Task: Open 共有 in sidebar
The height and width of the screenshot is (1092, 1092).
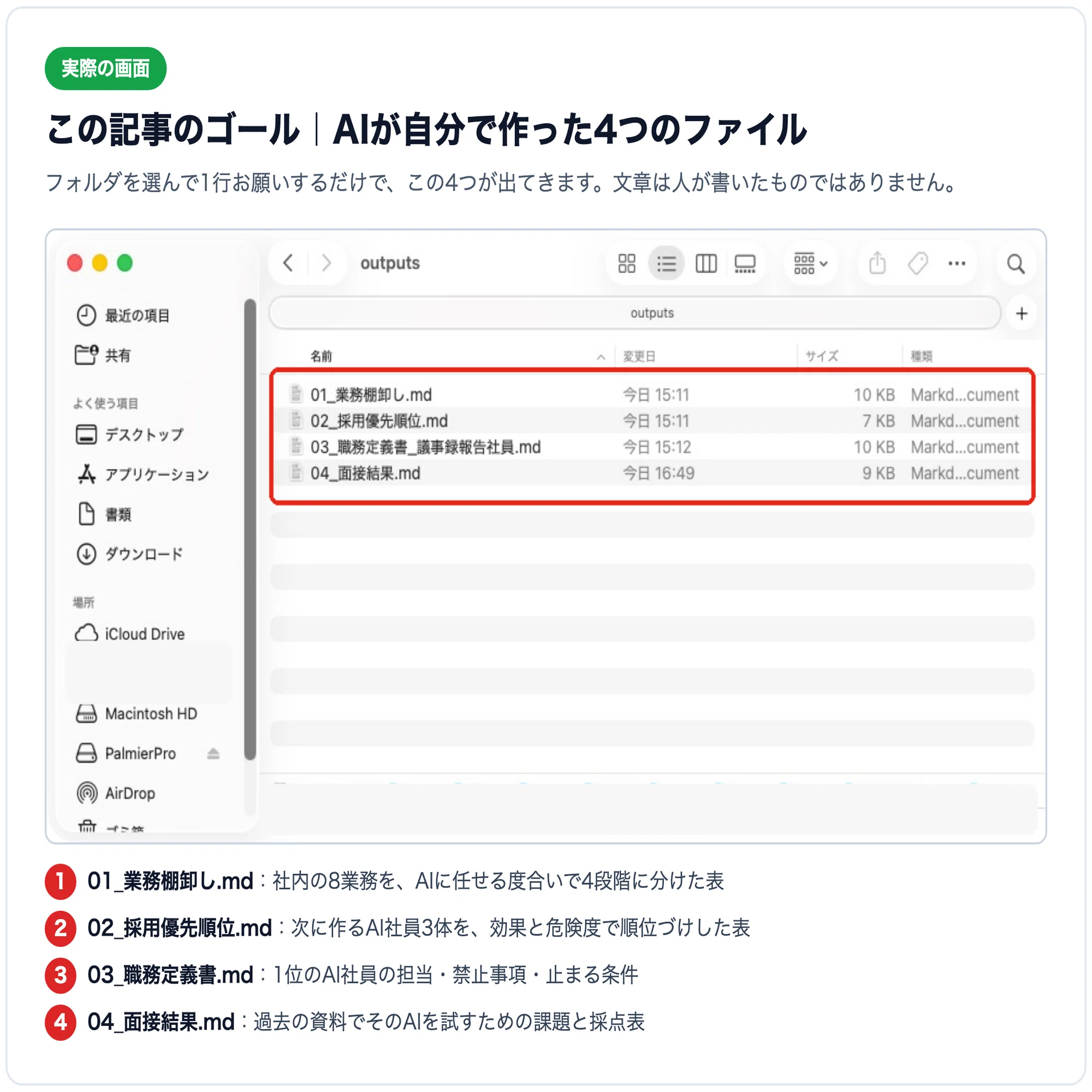Action: (103, 355)
